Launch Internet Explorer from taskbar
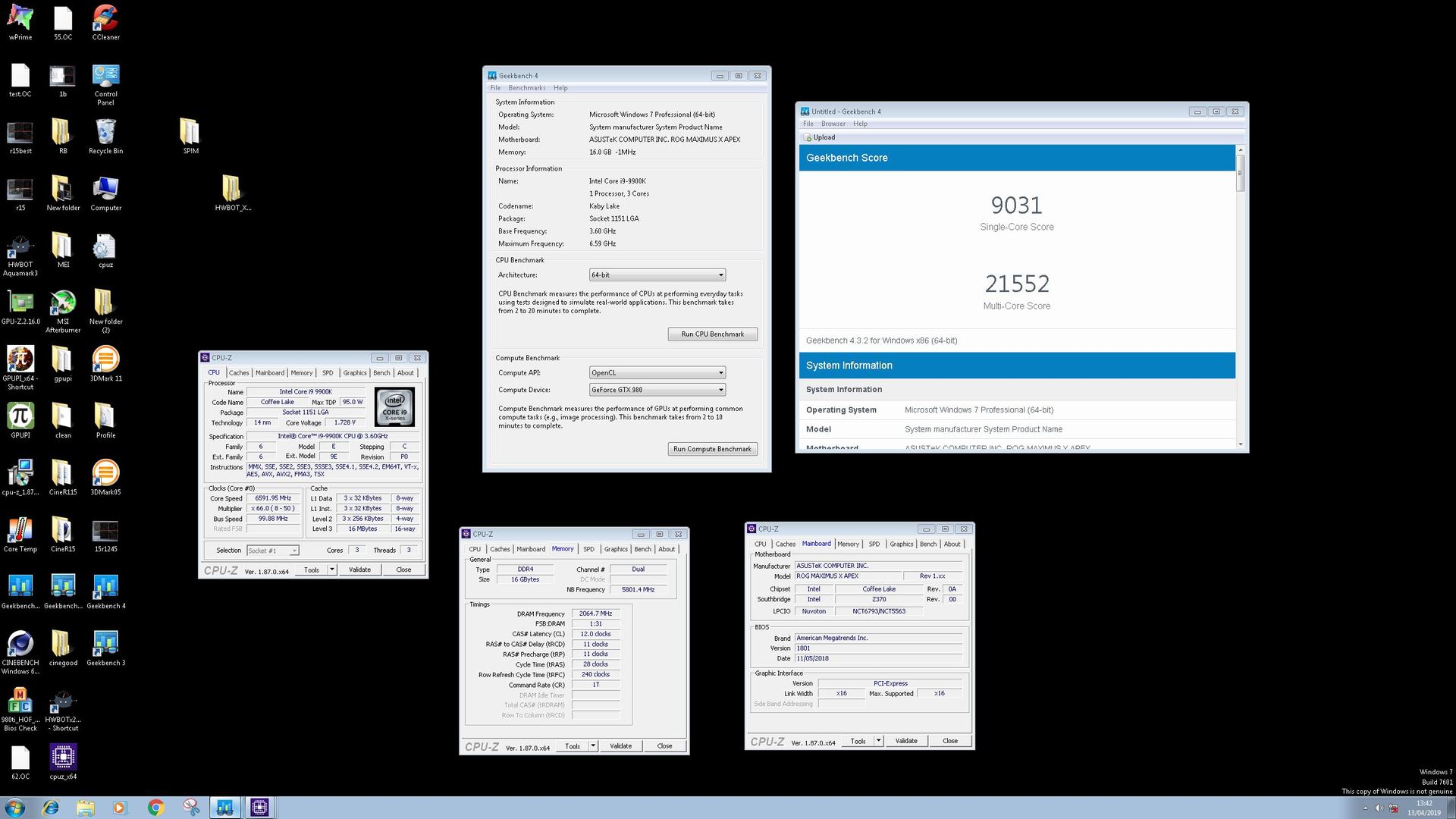Image resolution: width=1456 pixels, height=819 pixels. 51,808
